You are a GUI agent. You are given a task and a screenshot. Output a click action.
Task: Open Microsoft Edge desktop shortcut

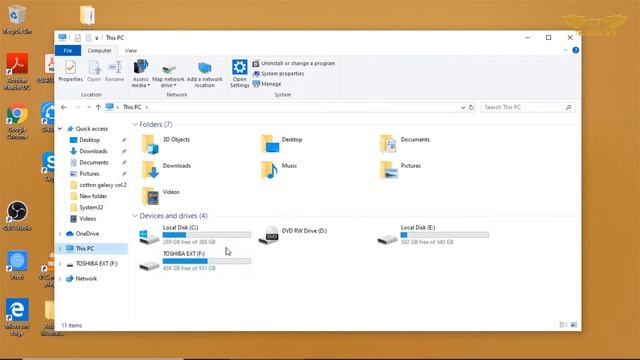[17, 317]
